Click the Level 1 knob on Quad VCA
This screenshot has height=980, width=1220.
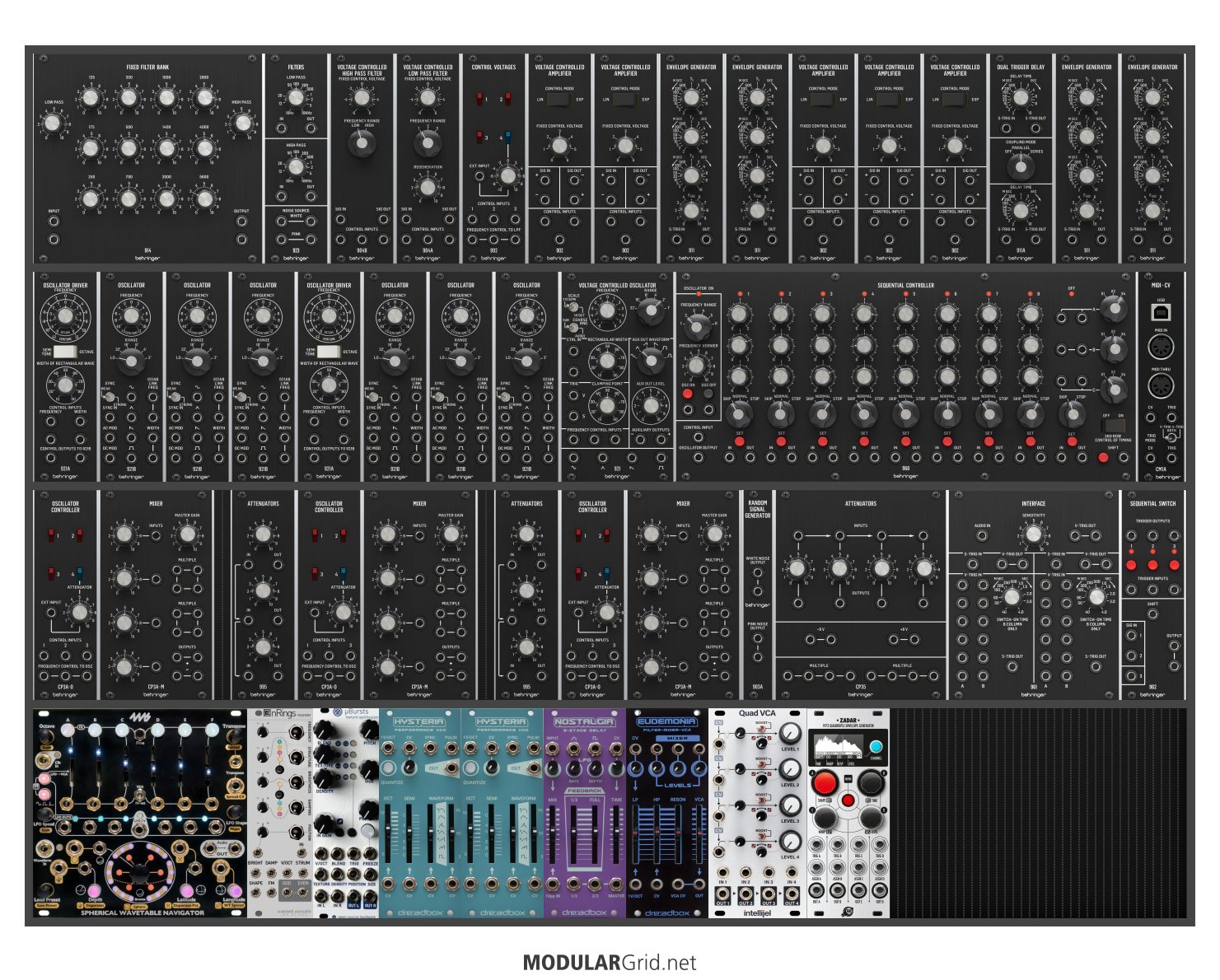(790, 733)
